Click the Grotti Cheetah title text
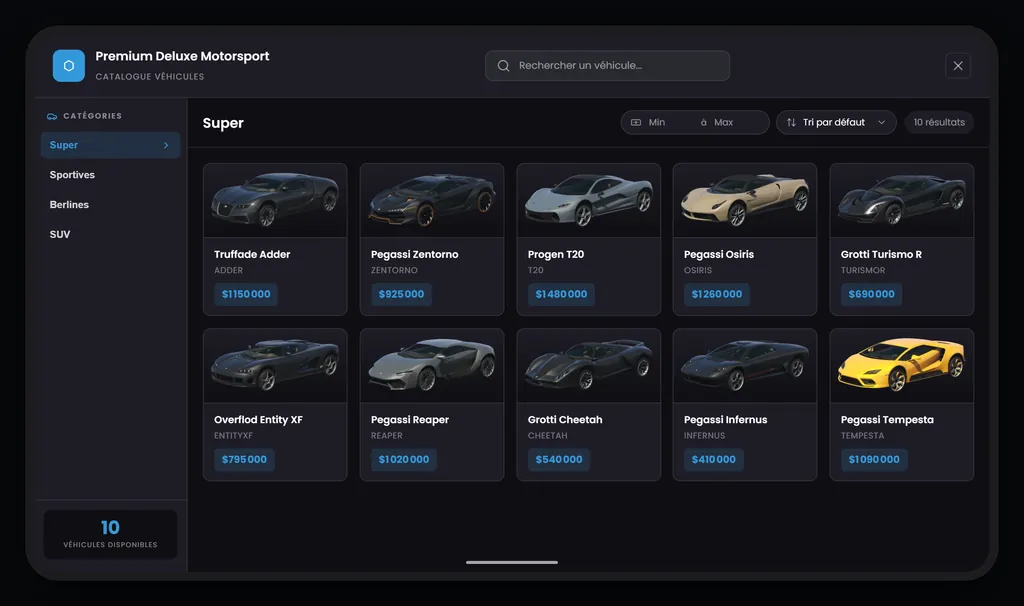1024x606 pixels. [x=565, y=420]
